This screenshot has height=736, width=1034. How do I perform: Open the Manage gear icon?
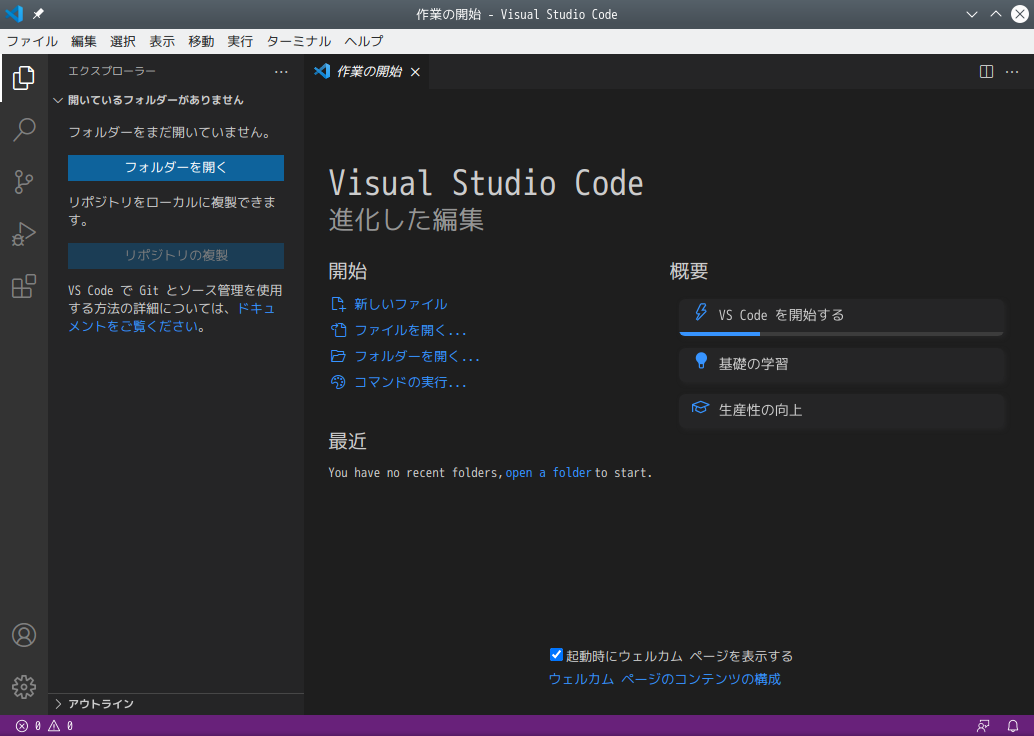[x=24, y=687]
